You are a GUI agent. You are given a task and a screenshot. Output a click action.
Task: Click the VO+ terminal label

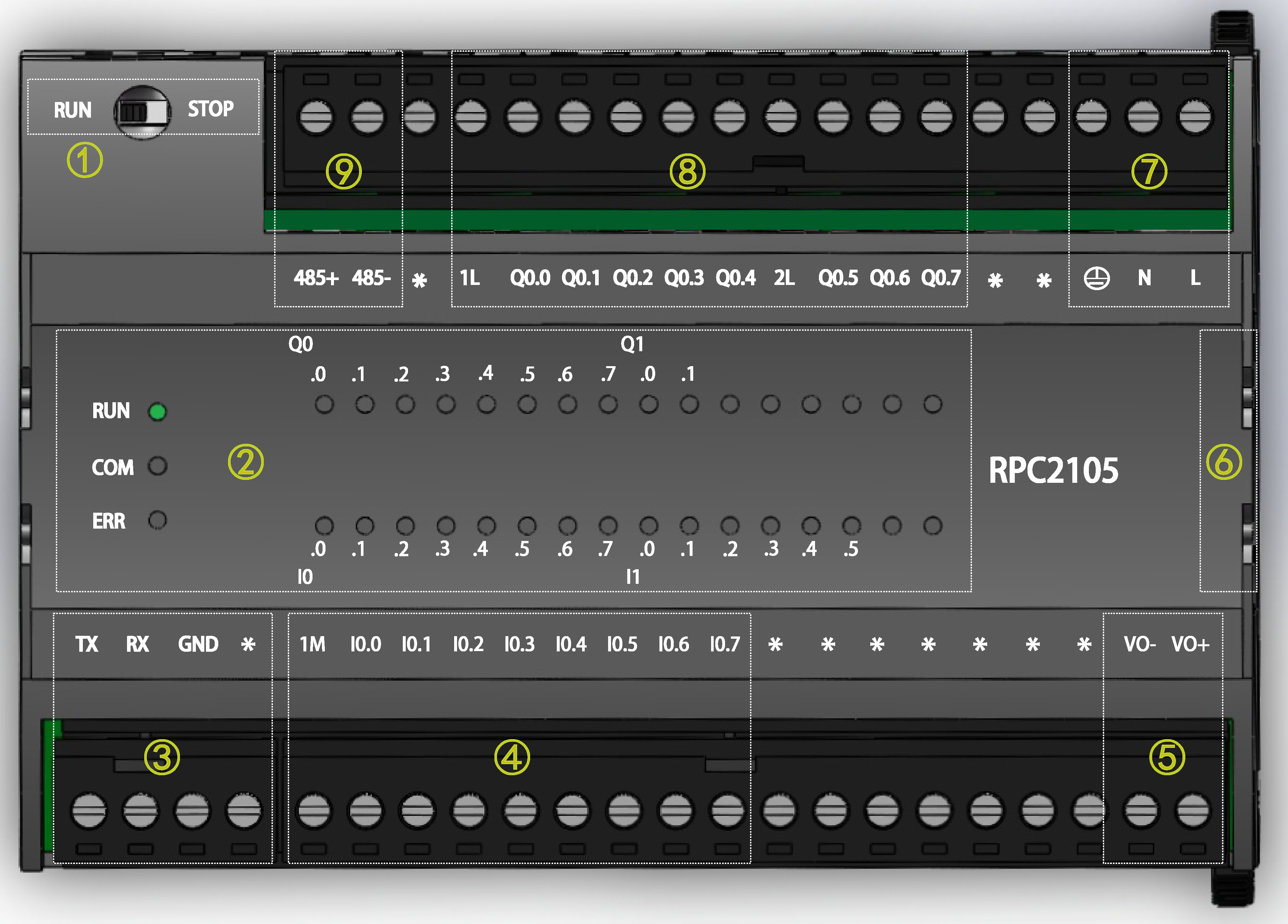(1190, 645)
